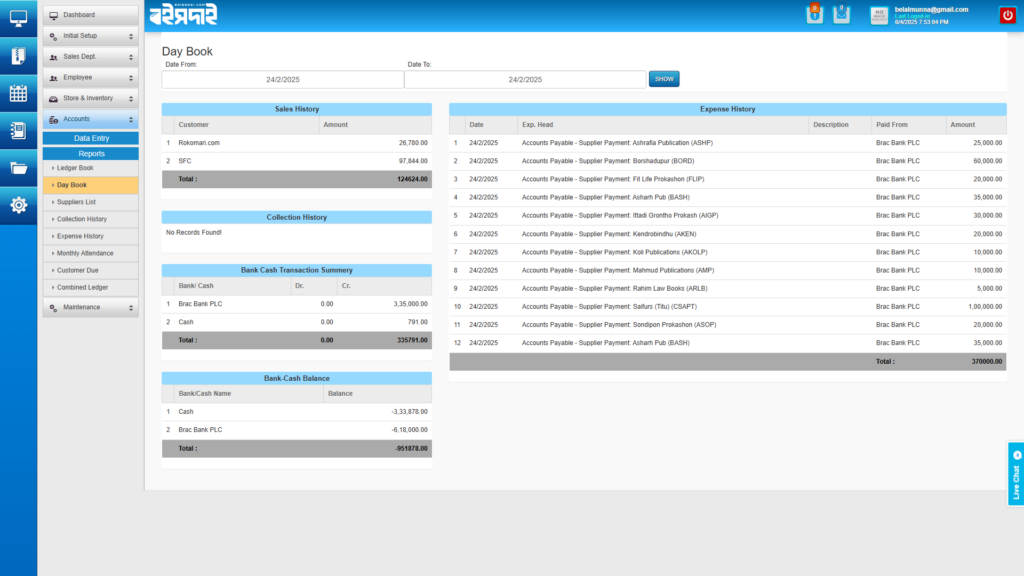
Task: Open the Data Entry section under Accounts
Action: (x=90, y=137)
